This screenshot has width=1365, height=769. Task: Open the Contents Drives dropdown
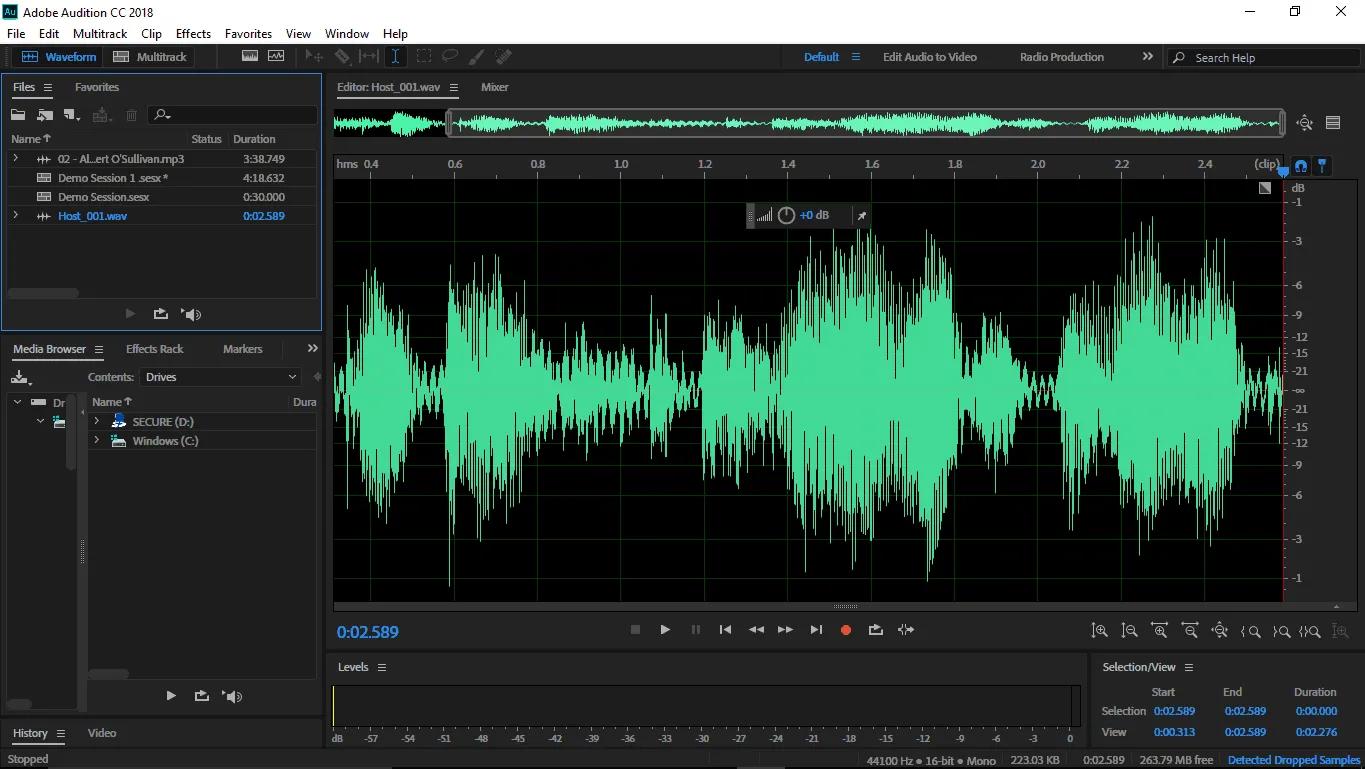221,377
